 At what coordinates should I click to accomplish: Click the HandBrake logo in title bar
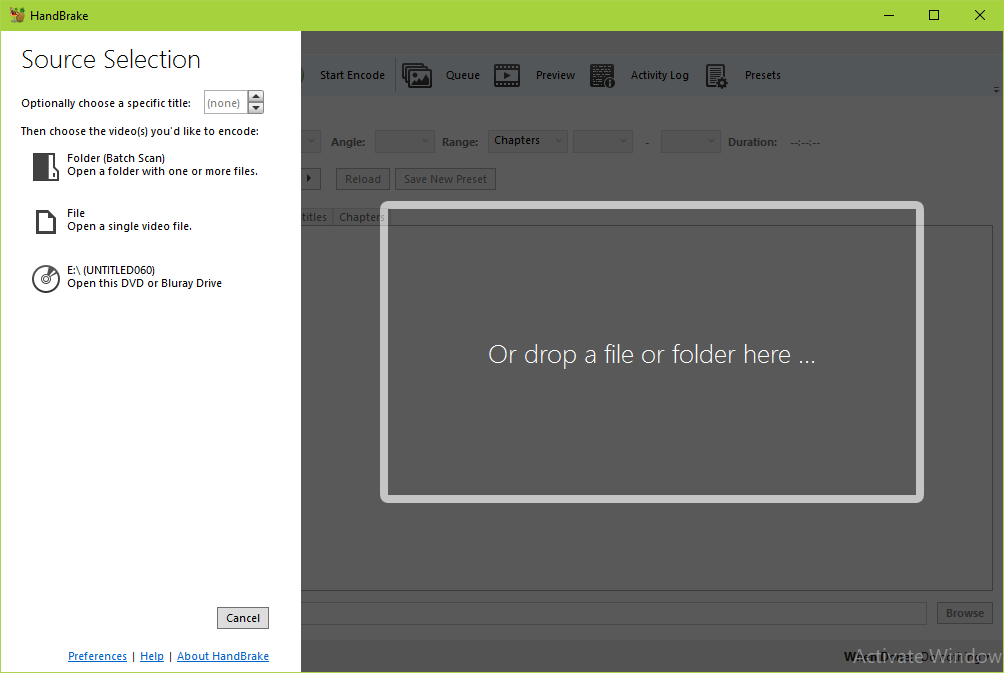click(x=17, y=15)
